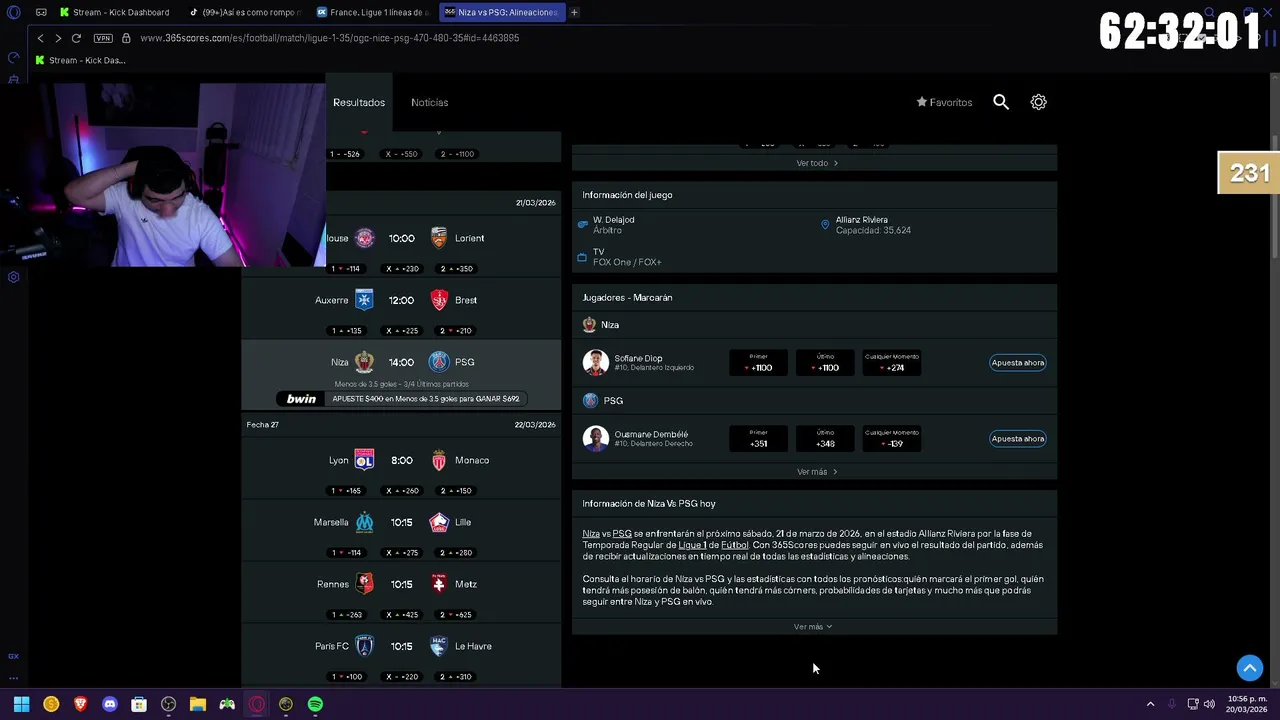This screenshot has width=1280, height=720.
Task: Open the settings gear icon
Action: 1039,102
